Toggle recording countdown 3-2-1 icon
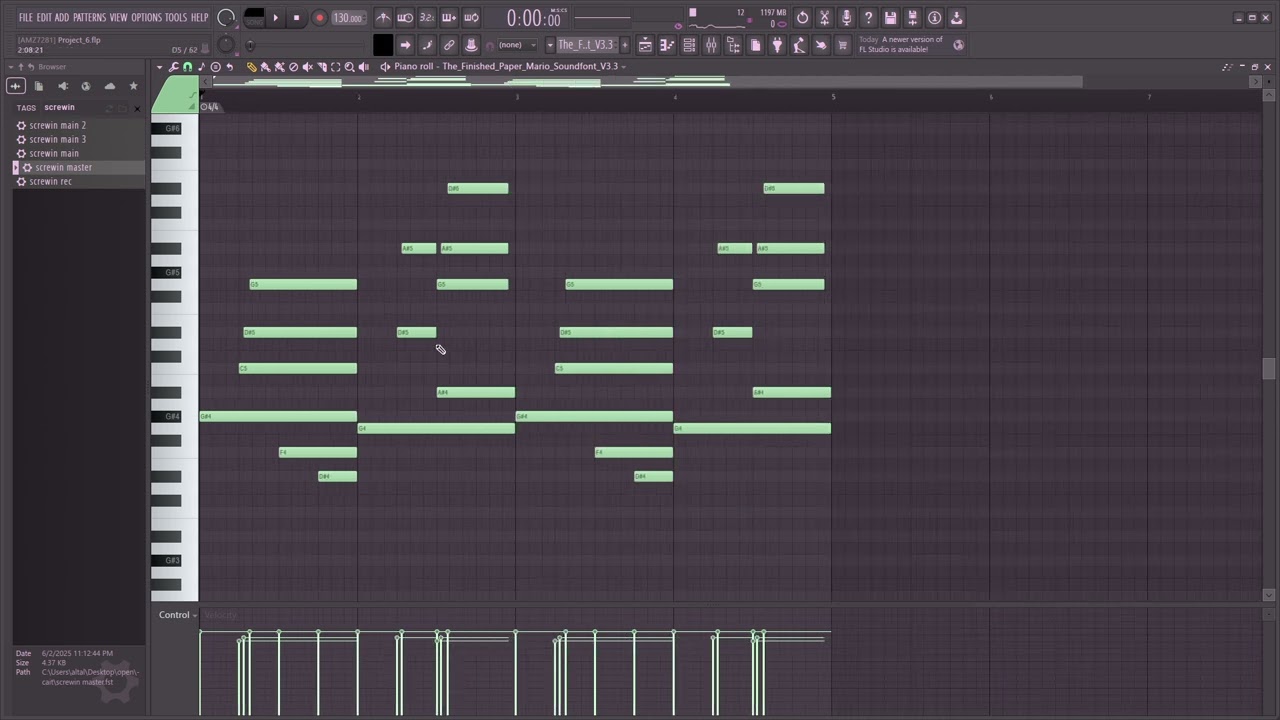Image resolution: width=1280 pixels, height=720 pixels. (x=427, y=17)
